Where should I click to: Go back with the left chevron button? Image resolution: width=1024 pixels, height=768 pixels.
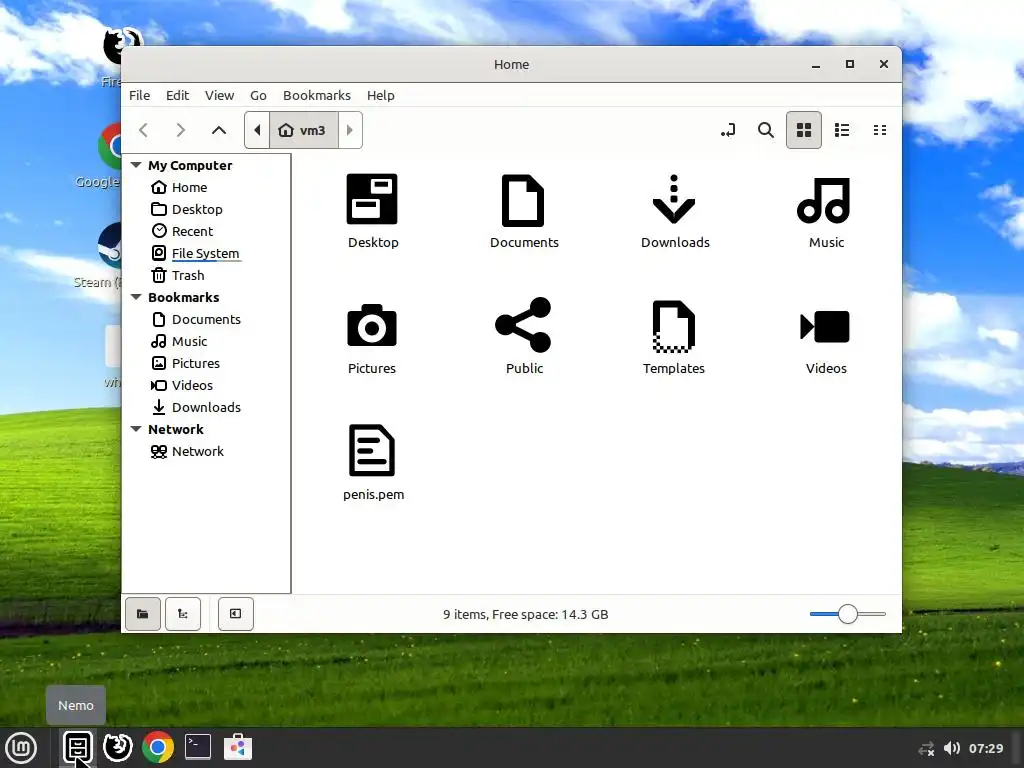pos(144,130)
